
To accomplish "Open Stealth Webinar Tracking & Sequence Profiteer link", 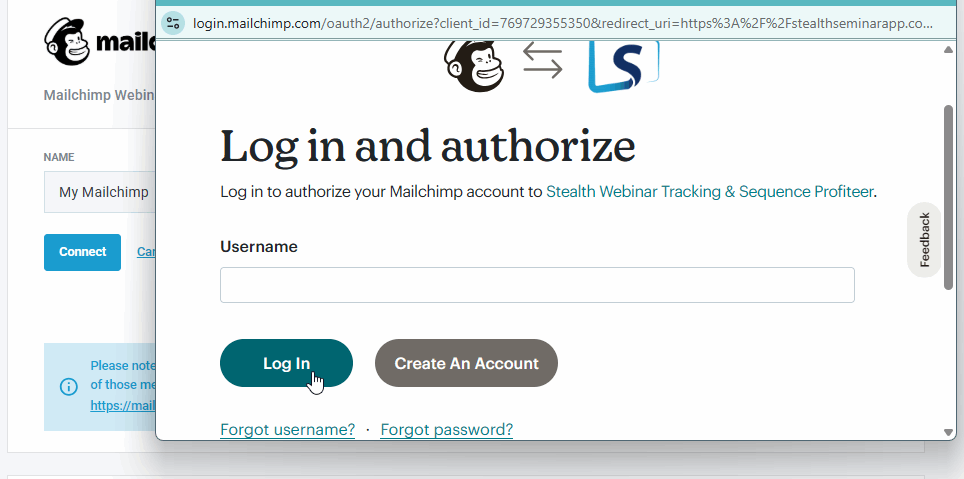I will click(x=709, y=192).
